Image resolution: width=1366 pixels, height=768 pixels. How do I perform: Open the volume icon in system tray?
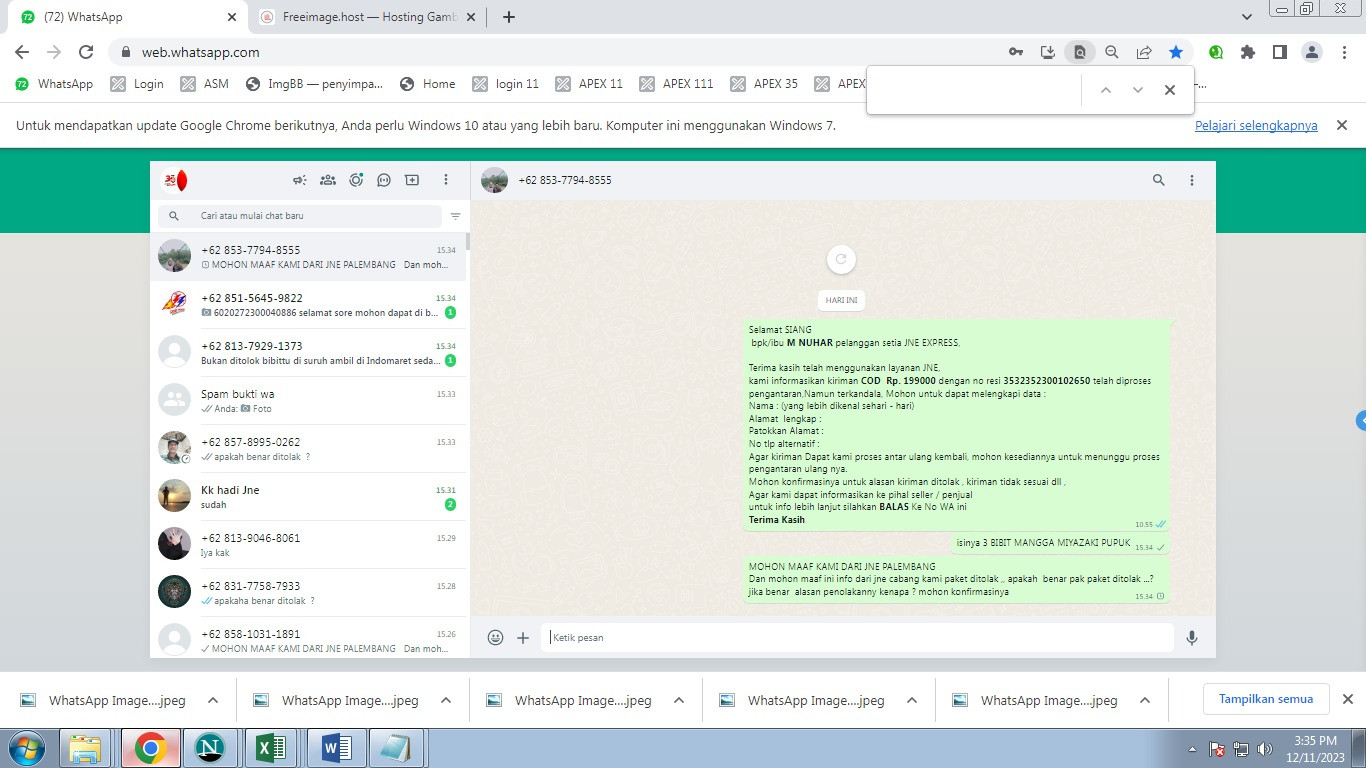[x=1265, y=748]
